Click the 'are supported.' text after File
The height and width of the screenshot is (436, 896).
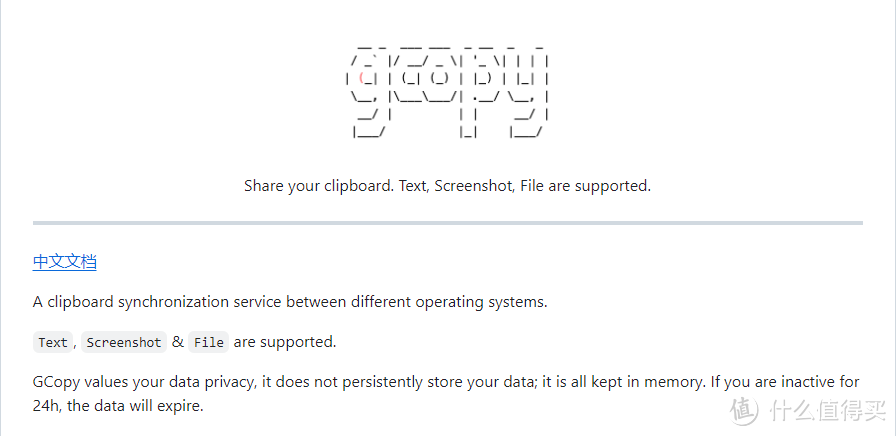click(285, 342)
